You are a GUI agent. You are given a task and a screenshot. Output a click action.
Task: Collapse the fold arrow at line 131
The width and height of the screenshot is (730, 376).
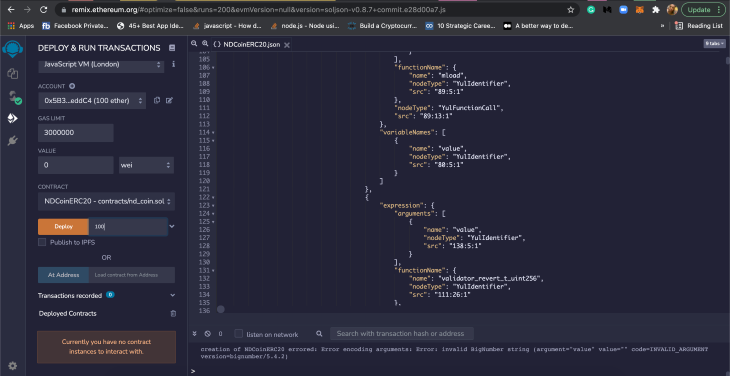point(213,270)
